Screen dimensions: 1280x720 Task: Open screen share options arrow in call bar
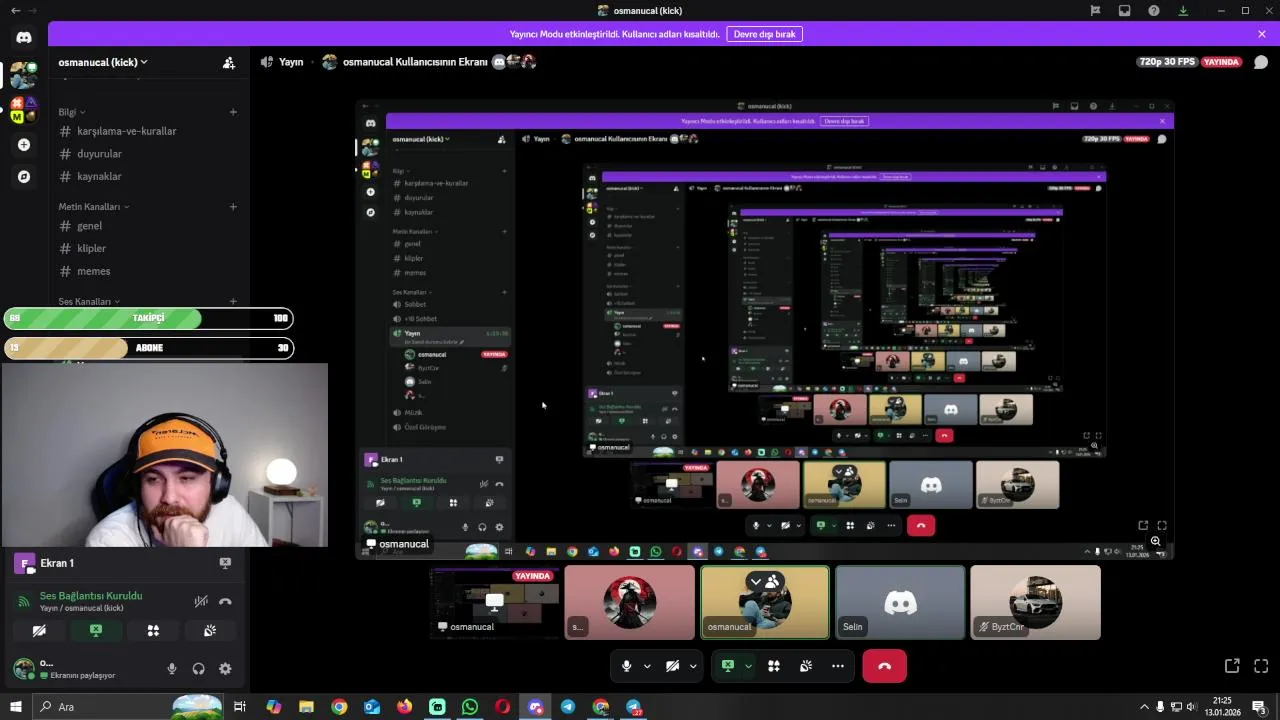[x=748, y=666]
